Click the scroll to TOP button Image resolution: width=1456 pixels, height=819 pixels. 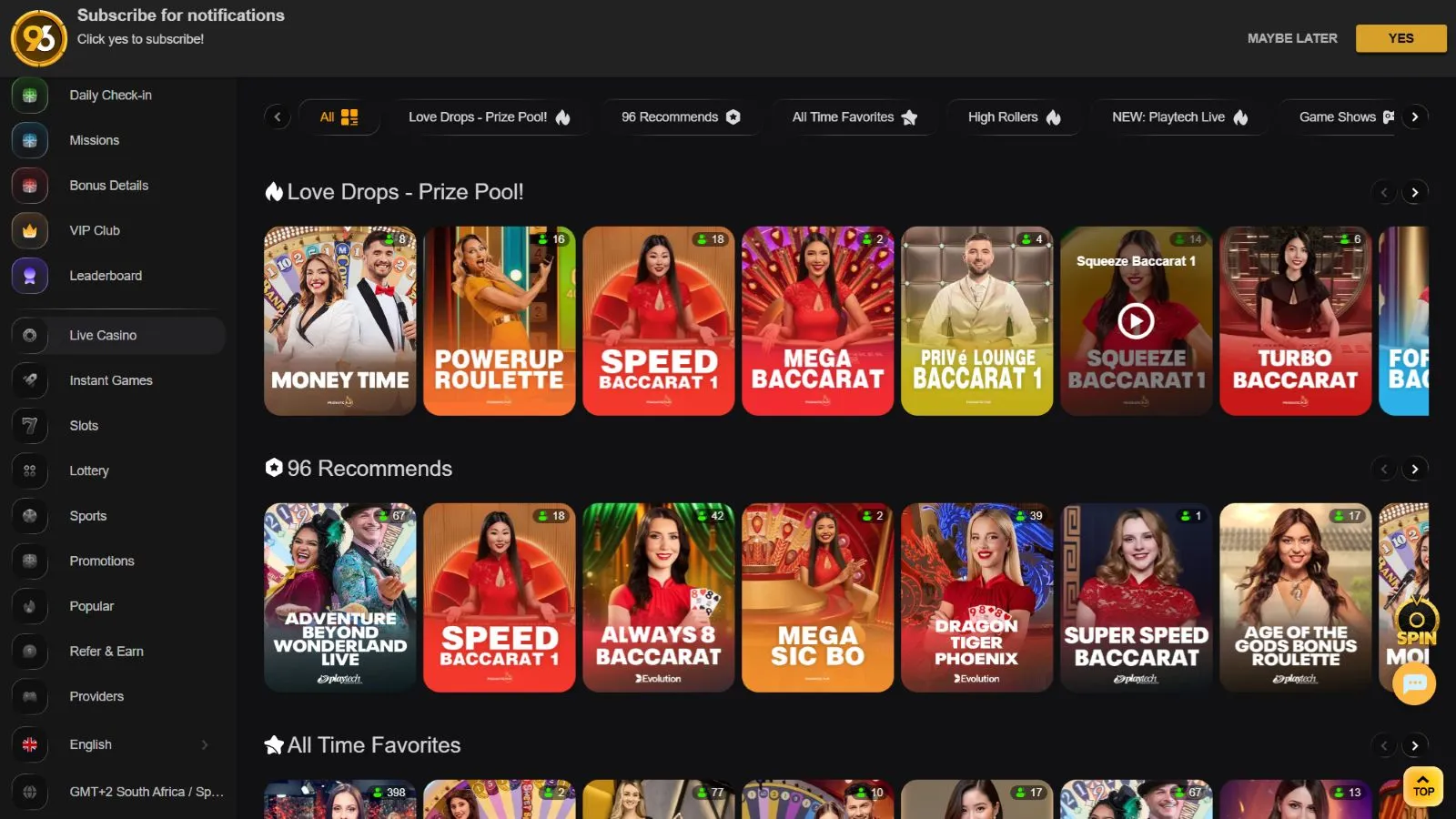click(1423, 785)
